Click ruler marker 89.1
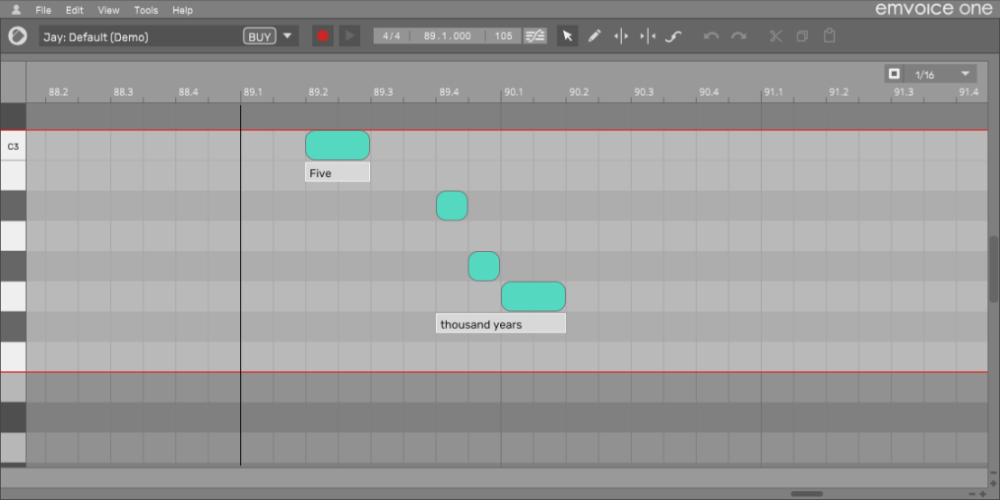This screenshot has height=500, width=1000. pyautogui.click(x=253, y=92)
